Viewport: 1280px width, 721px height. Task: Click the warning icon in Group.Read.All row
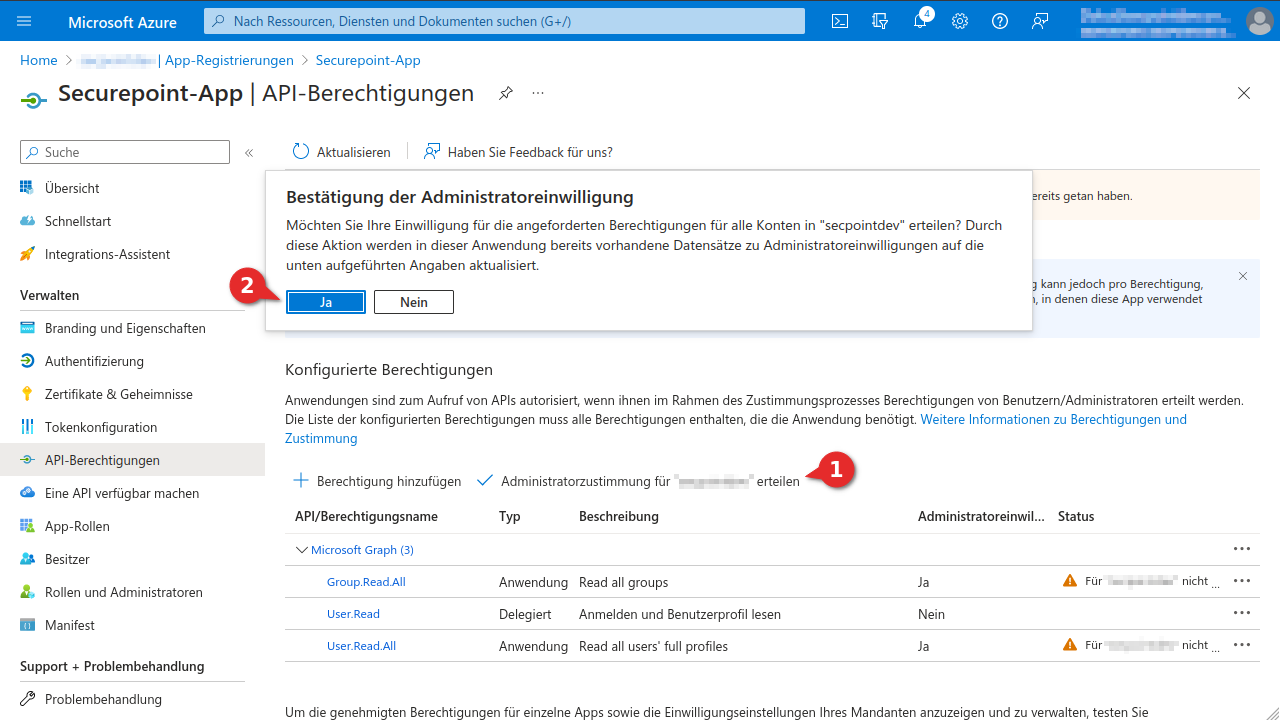pos(1070,581)
